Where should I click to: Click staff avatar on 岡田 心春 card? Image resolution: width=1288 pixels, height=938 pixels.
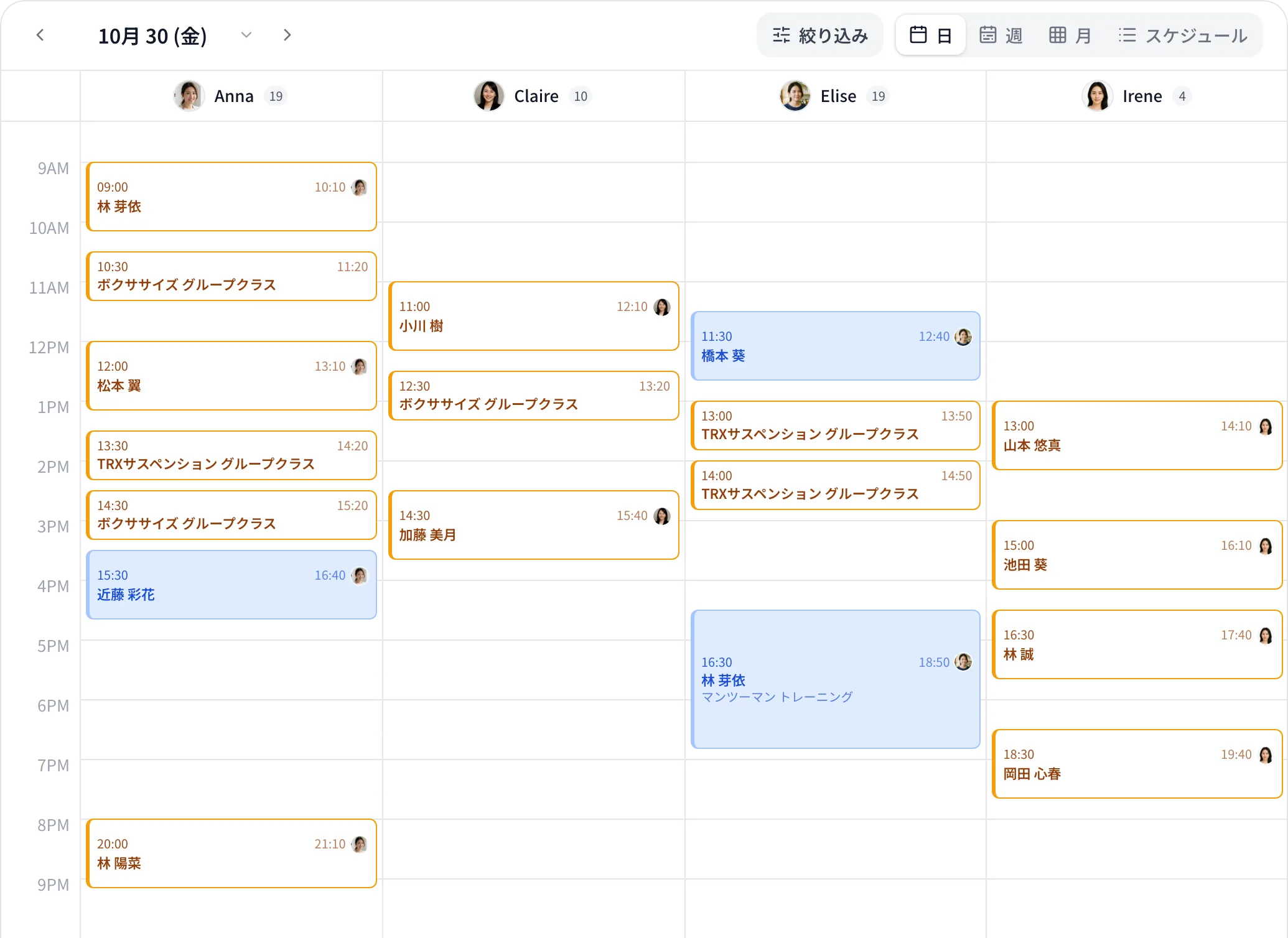[x=1266, y=755]
